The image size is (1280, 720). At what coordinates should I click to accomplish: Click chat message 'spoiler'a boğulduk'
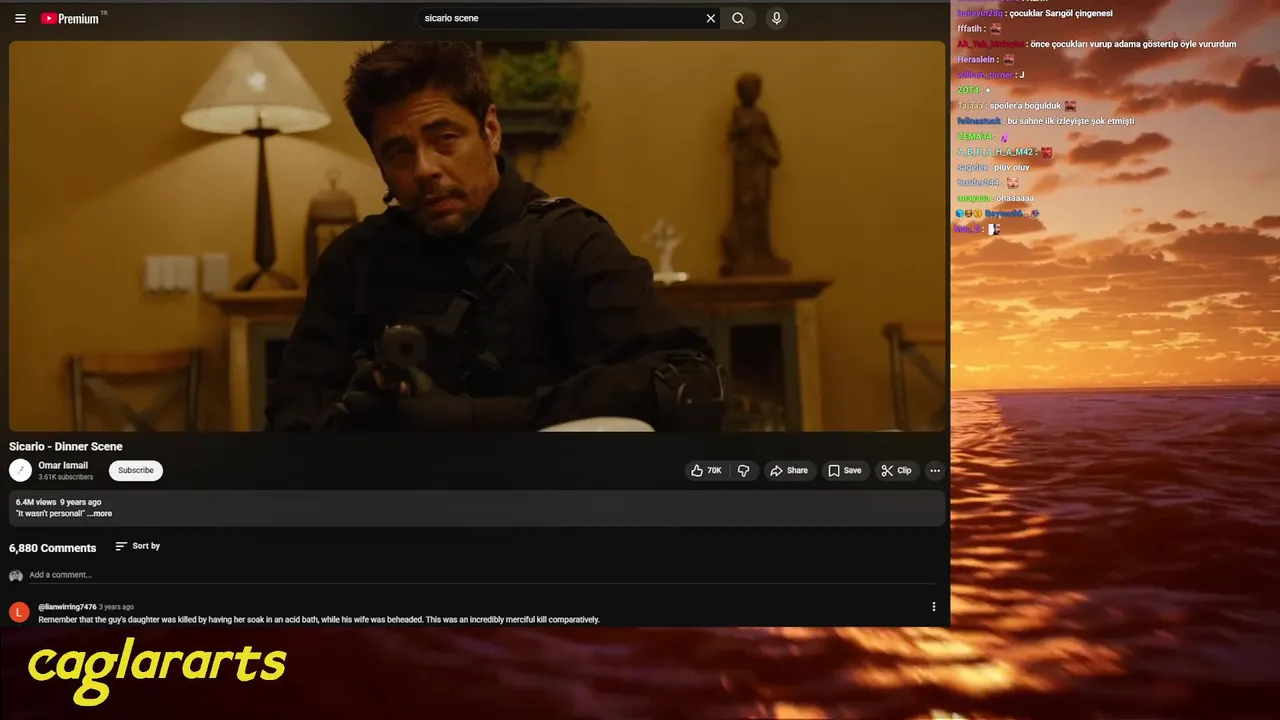(1026, 106)
